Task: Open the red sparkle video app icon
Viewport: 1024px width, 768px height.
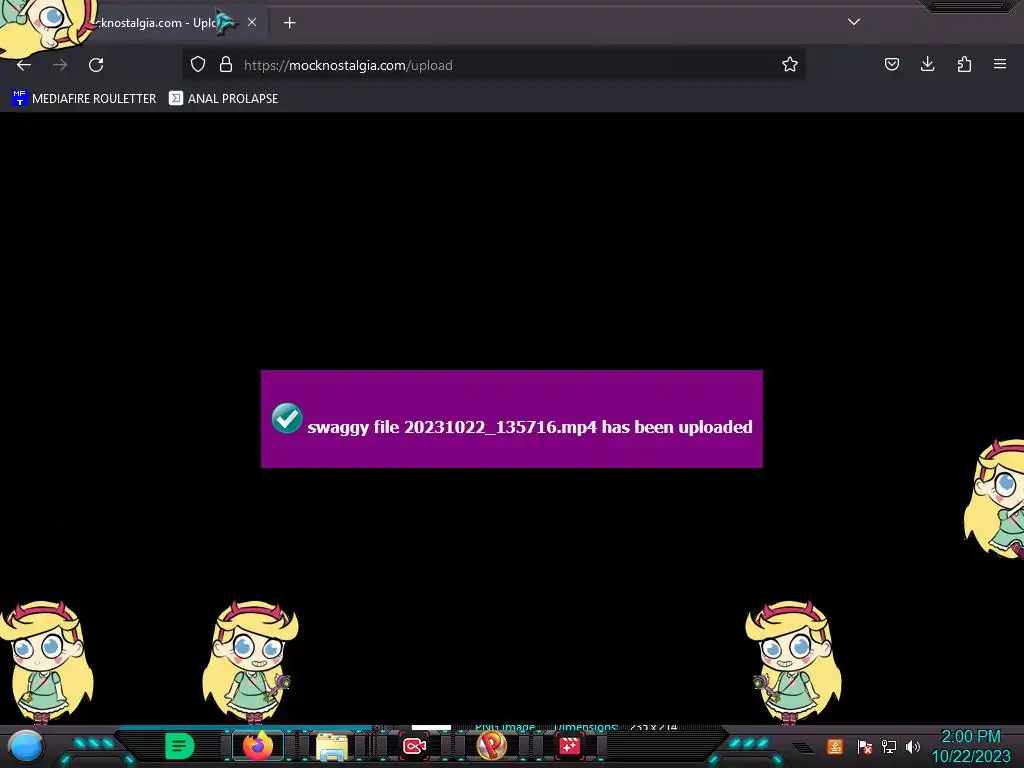Action: click(x=569, y=745)
